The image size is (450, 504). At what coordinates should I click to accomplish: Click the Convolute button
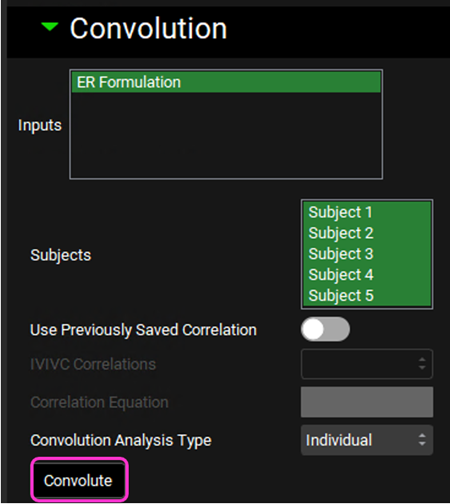(79, 480)
